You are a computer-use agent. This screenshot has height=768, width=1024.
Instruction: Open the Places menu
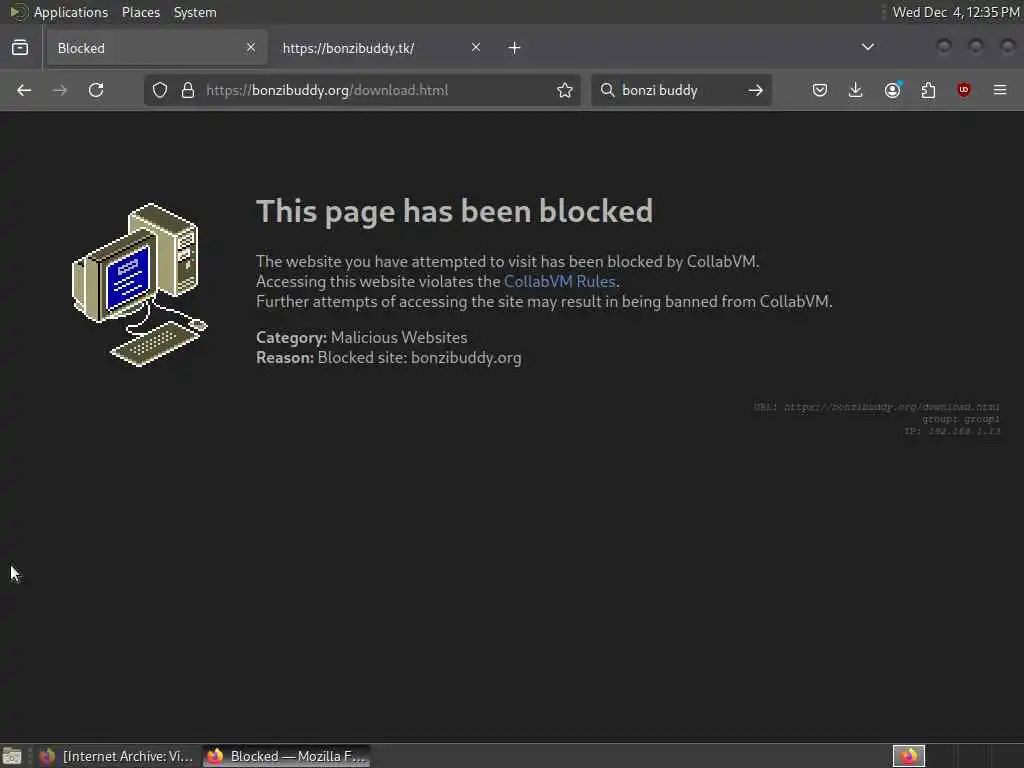[141, 12]
